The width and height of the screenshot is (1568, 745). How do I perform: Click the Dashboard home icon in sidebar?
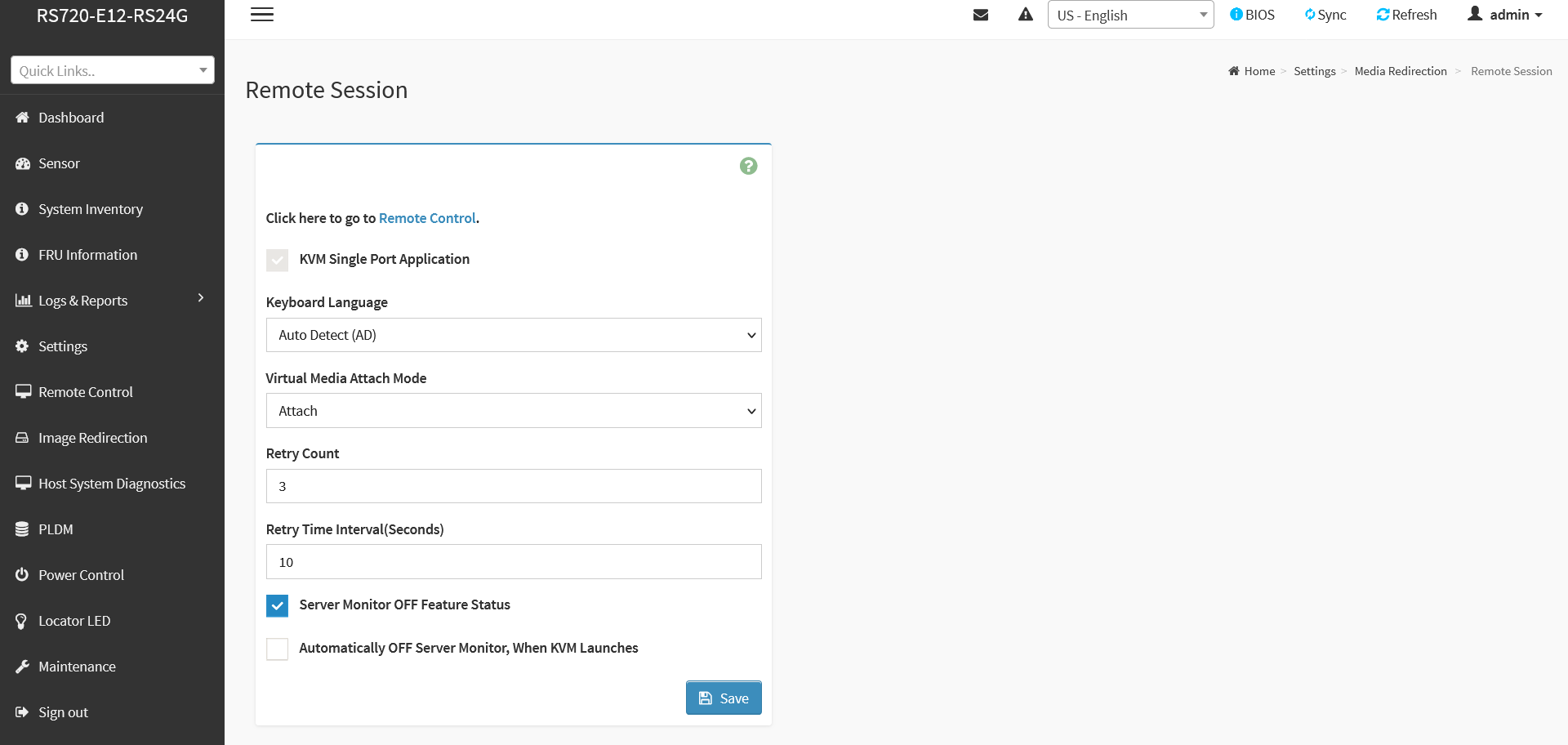pyautogui.click(x=22, y=118)
